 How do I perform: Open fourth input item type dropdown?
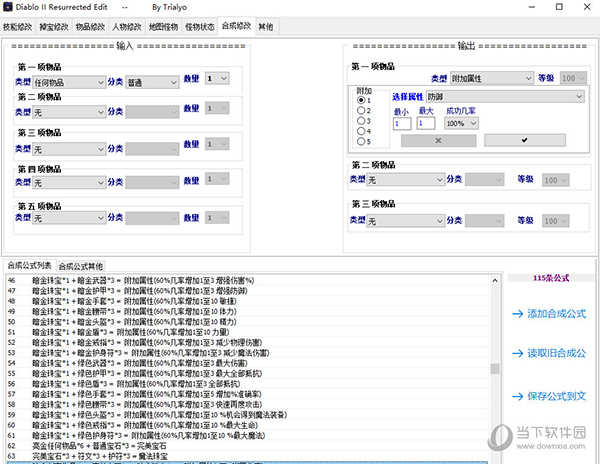point(69,182)
